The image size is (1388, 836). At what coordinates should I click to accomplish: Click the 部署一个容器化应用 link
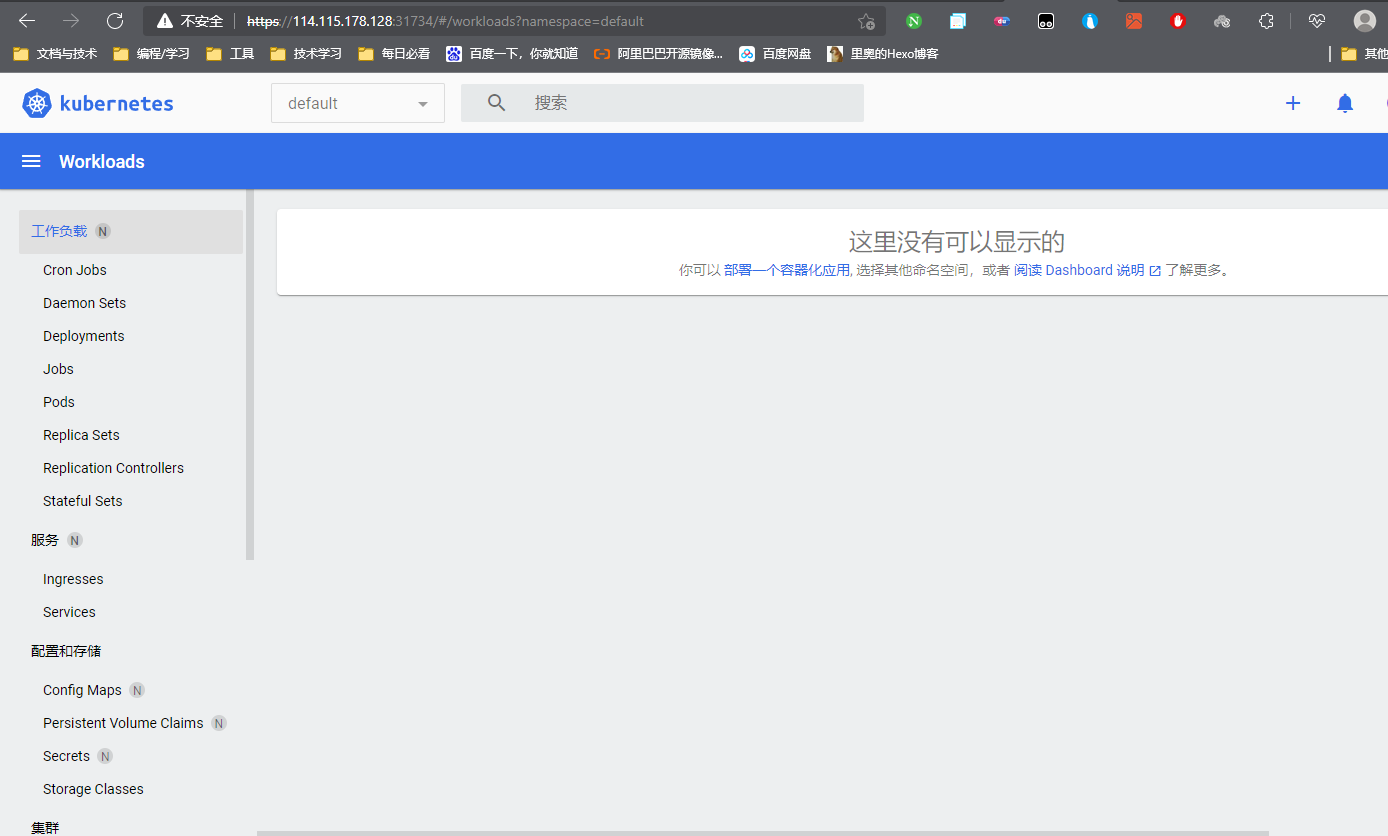[785, 270]
